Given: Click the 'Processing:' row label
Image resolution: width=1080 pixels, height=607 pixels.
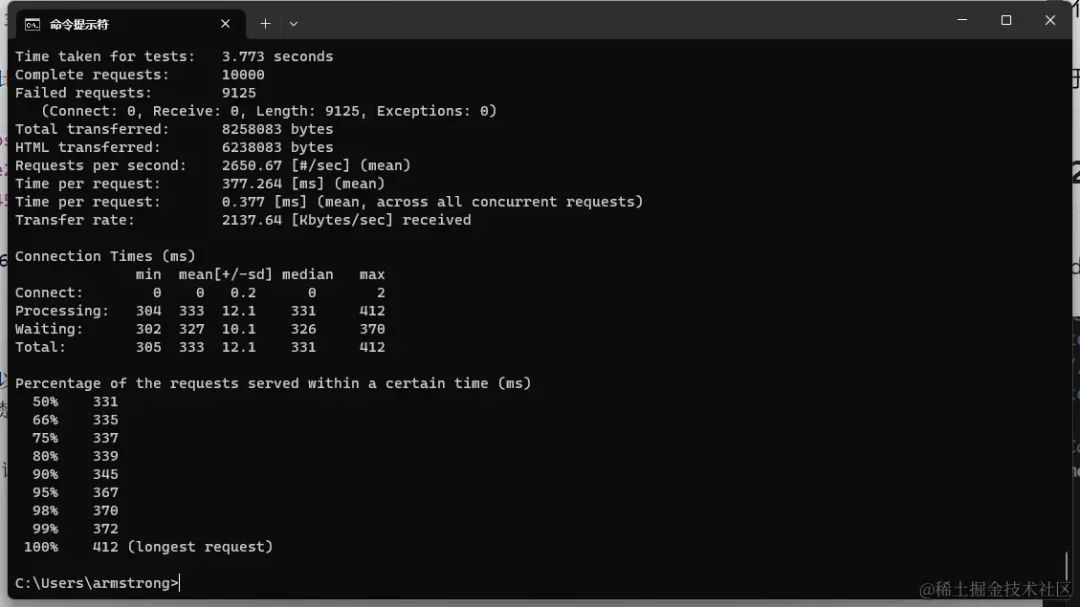Looking at the screenshot, I should (x=62, y=311).
